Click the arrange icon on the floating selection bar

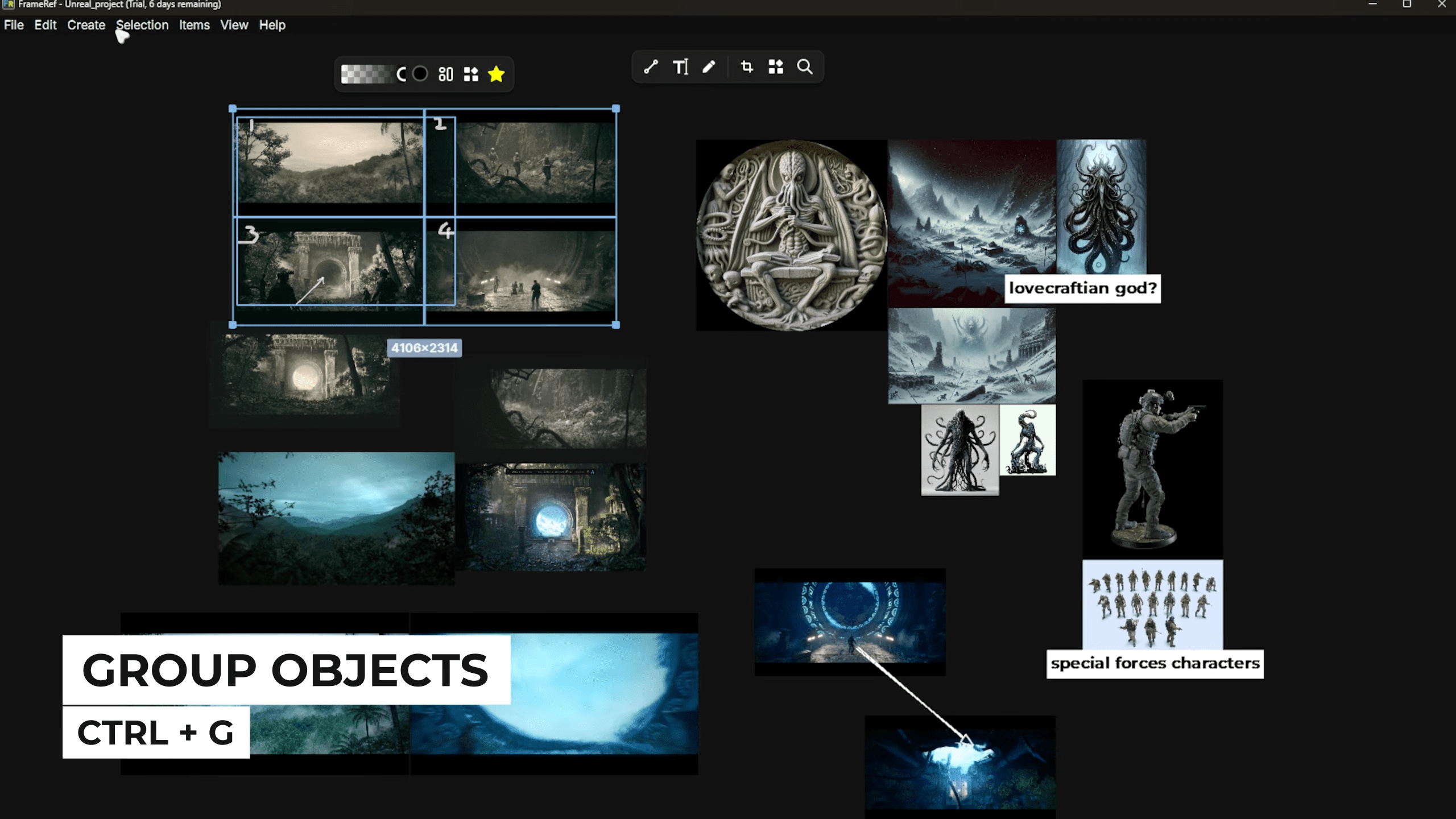(x=471, y=74)
